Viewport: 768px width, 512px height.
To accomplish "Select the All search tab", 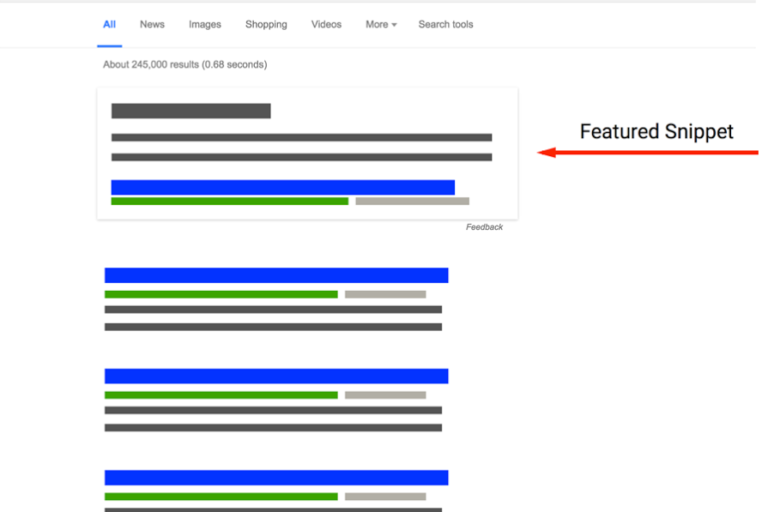I will point(109,24).
